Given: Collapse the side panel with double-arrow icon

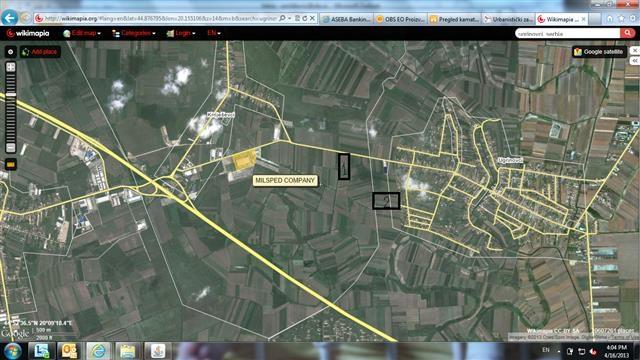Looking at the screenshot, I should pos(635,61).
